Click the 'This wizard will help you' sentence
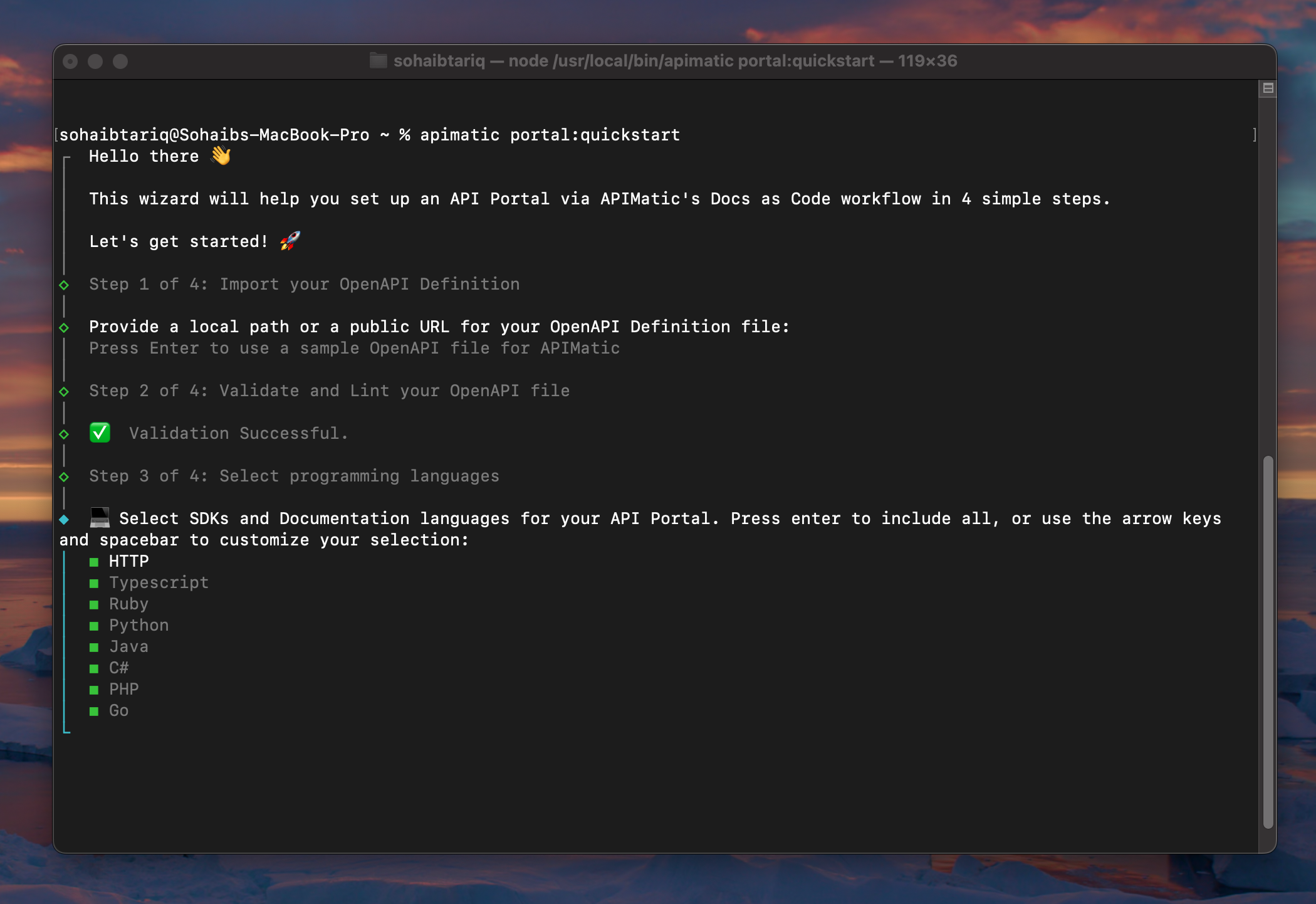Screen dimensions: 1316x904 click(599, 199)
